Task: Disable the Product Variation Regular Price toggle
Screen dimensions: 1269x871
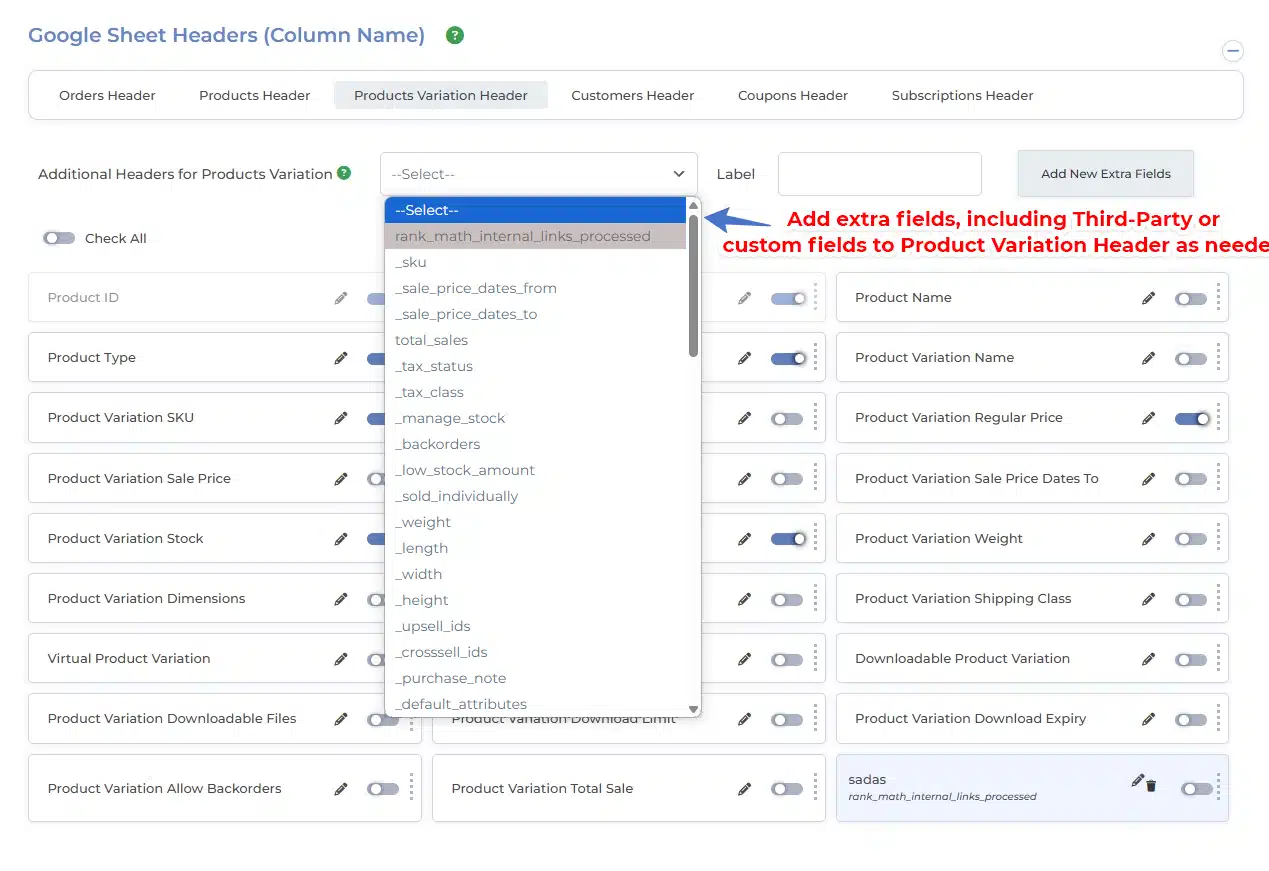Action: pos(1190,418)
